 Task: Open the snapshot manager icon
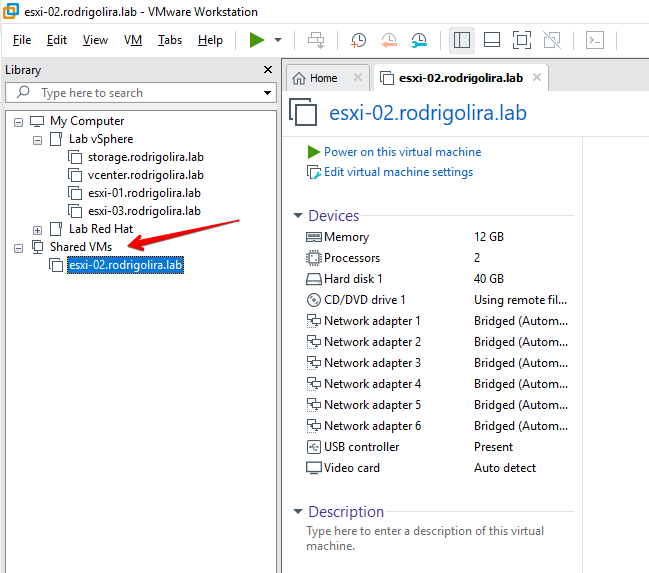click(419, 40)
